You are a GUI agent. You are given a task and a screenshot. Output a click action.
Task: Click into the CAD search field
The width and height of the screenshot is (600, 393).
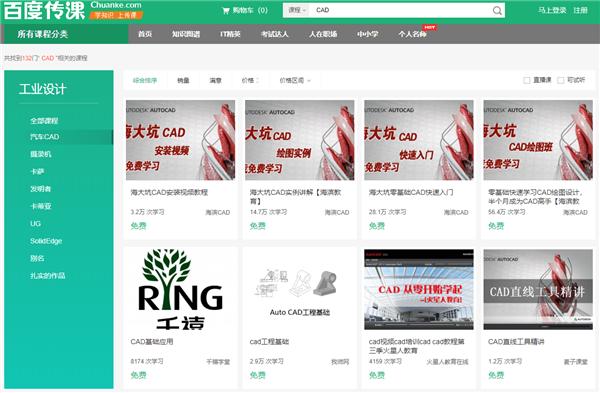(400, 10)
